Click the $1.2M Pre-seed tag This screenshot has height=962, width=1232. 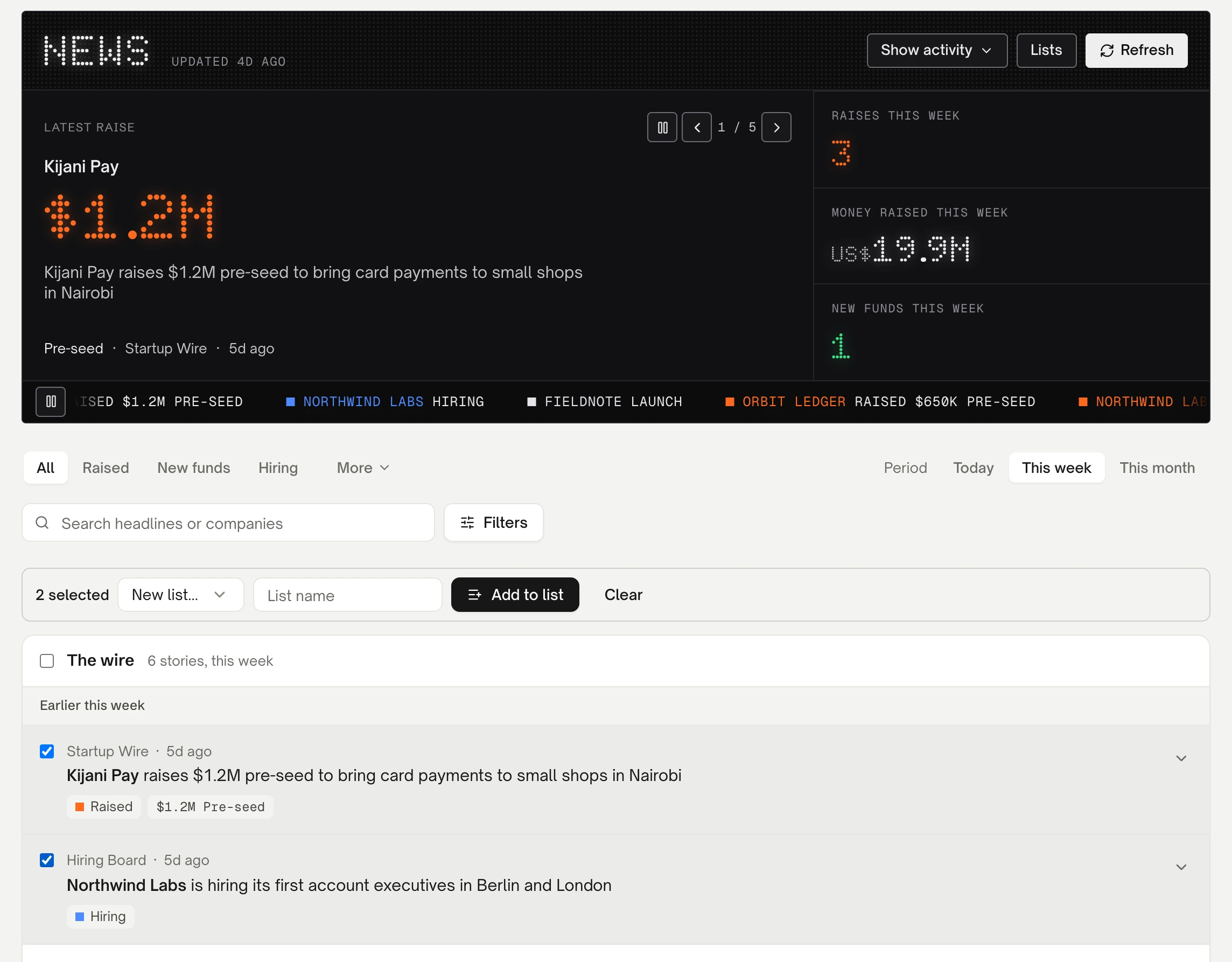coord(211,807)
